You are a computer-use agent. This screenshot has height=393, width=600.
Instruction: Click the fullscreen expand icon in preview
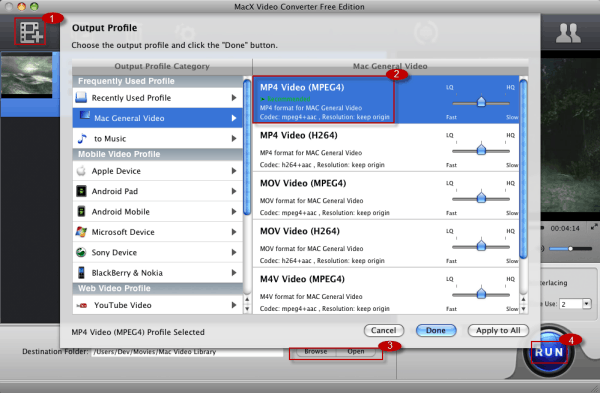coord(594,227)
